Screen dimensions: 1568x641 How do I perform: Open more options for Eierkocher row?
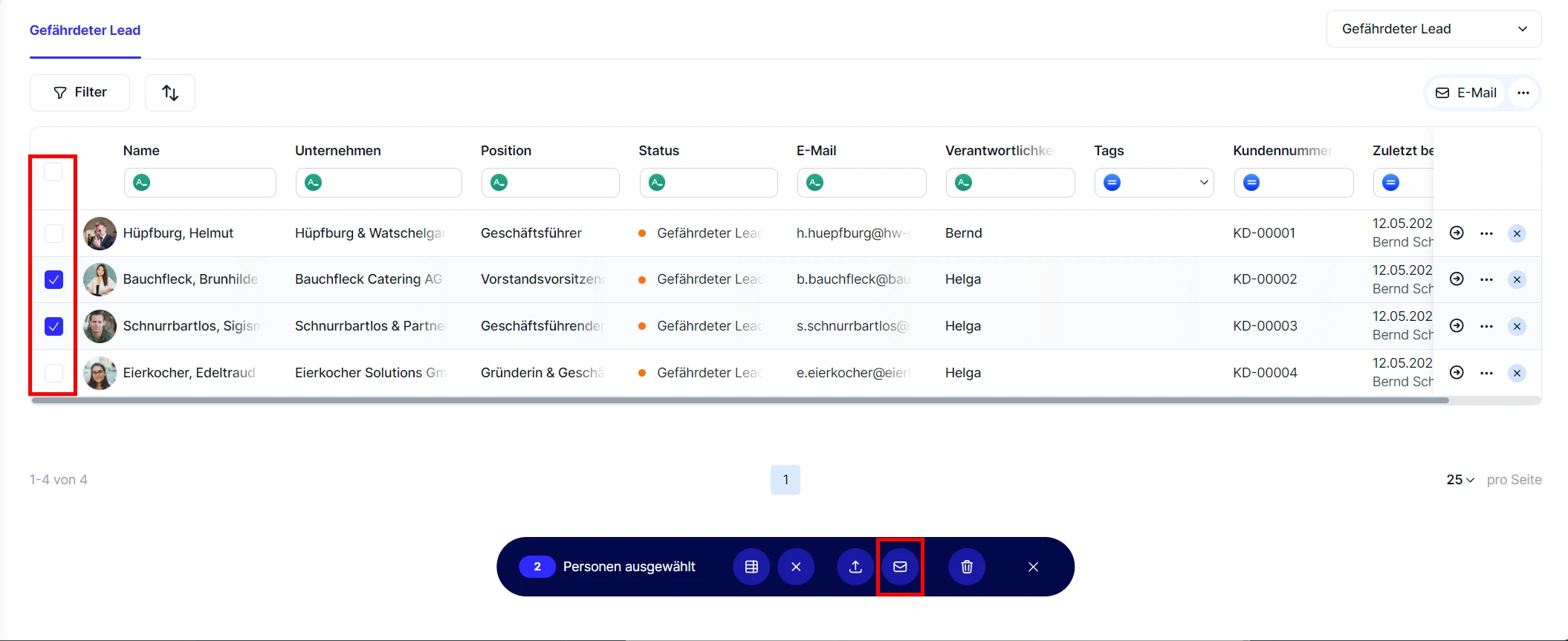[1486, 373]
